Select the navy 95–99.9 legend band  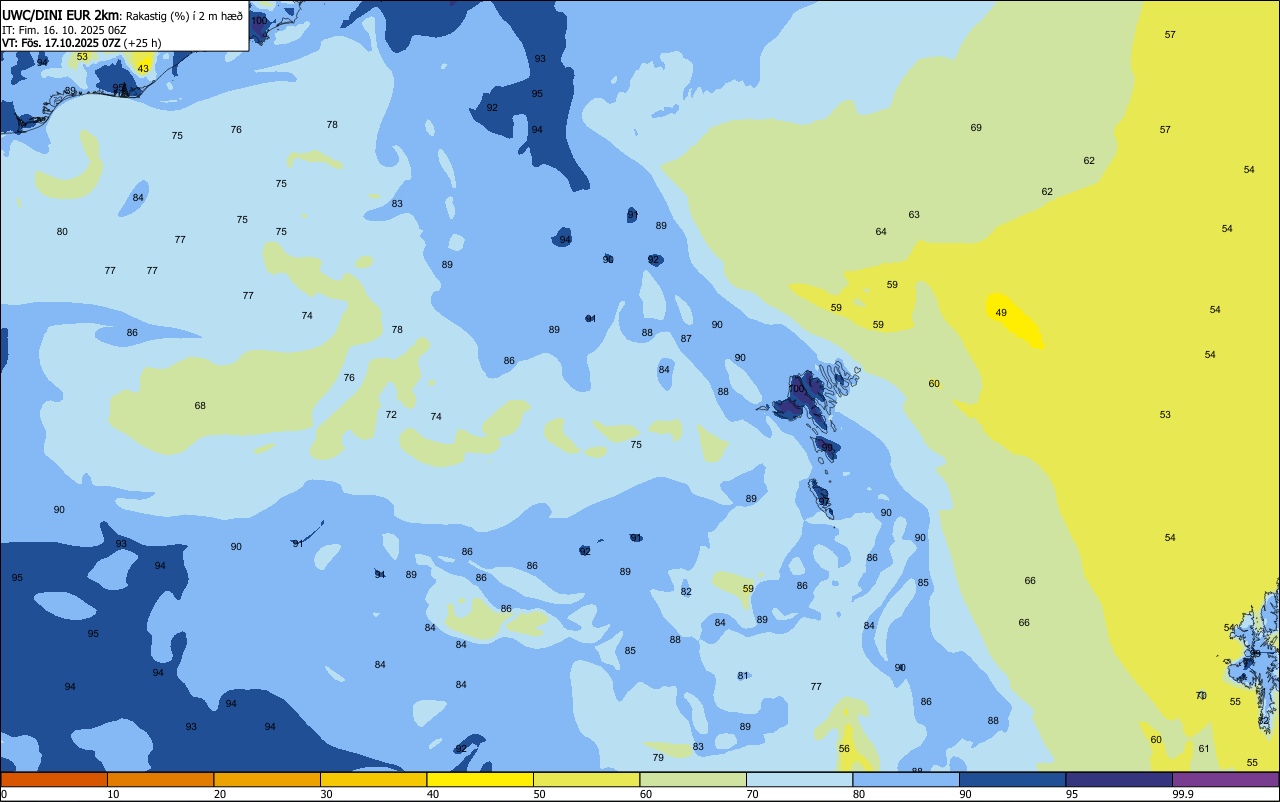click(1119, 779)
